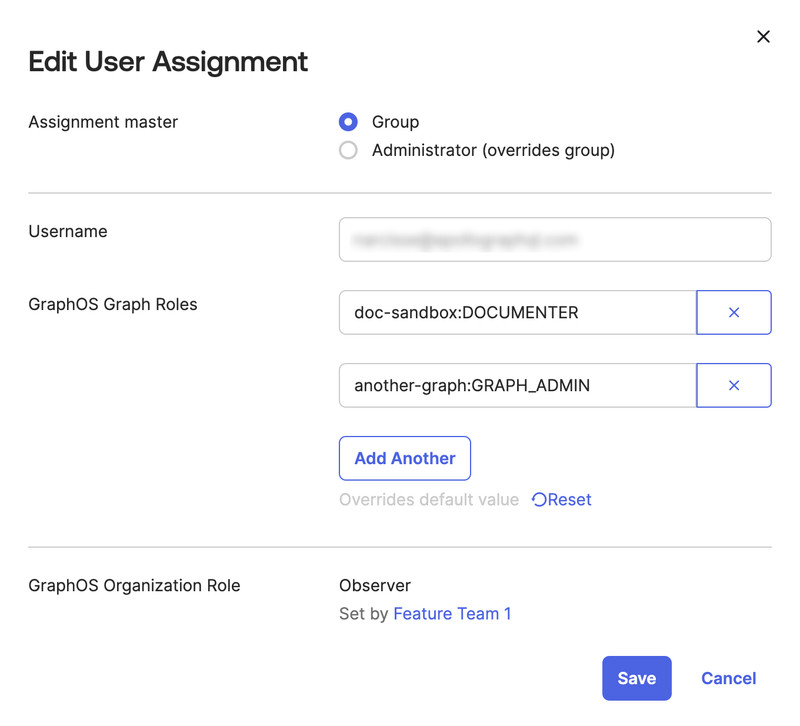Click the GraphOS Graph Roles label
Viewport: 800px width, 726px height.
coord(113,305)
